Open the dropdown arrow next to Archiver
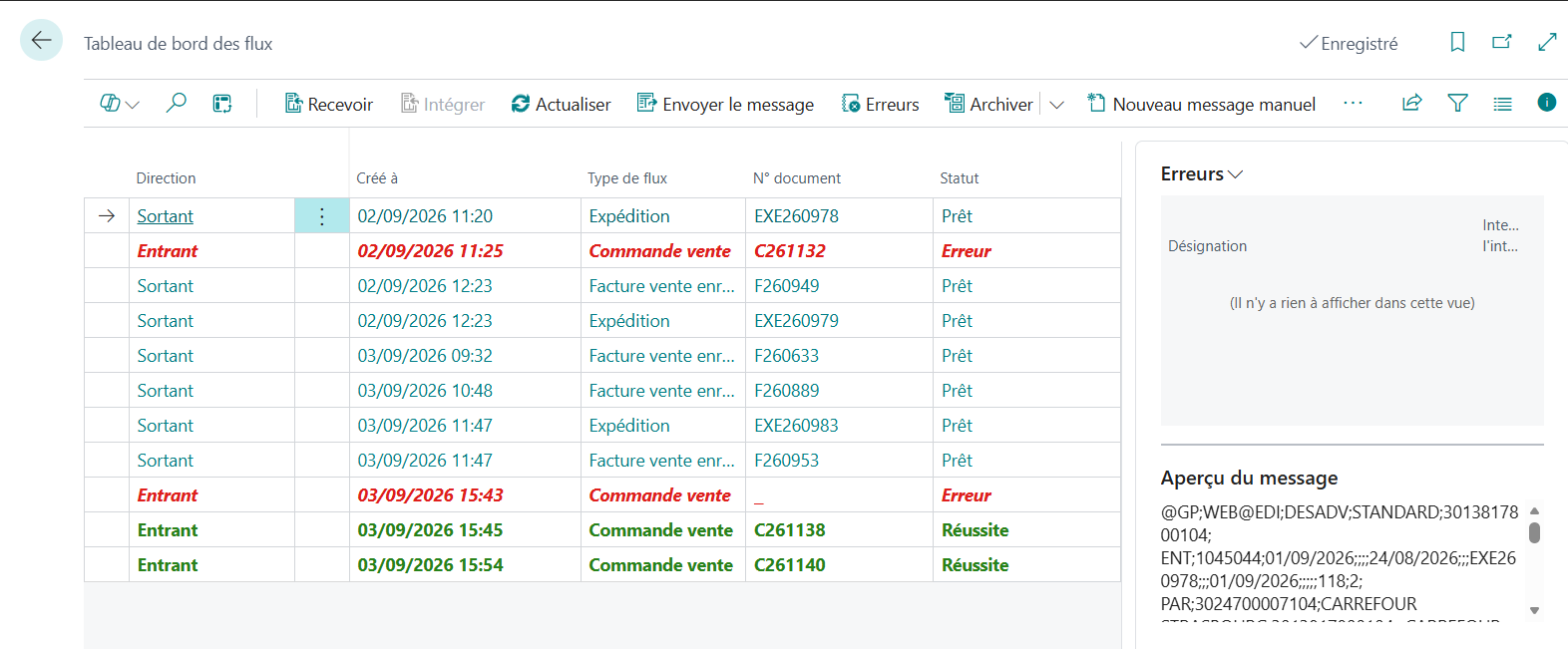This screenshot has width=1568, height=649. click(1056, 105)
